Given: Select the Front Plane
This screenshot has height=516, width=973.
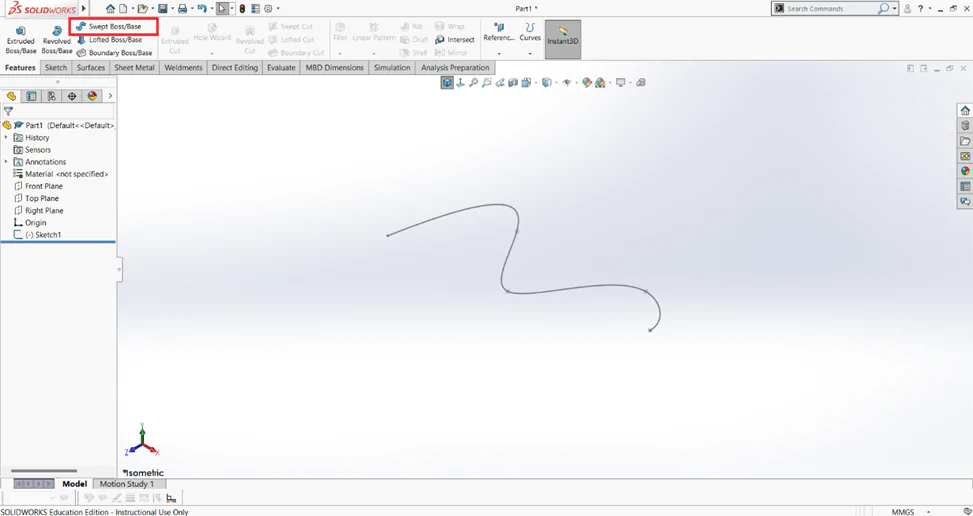Looking at the screenshot, I should pyautogui.click(x=38, y=186).
